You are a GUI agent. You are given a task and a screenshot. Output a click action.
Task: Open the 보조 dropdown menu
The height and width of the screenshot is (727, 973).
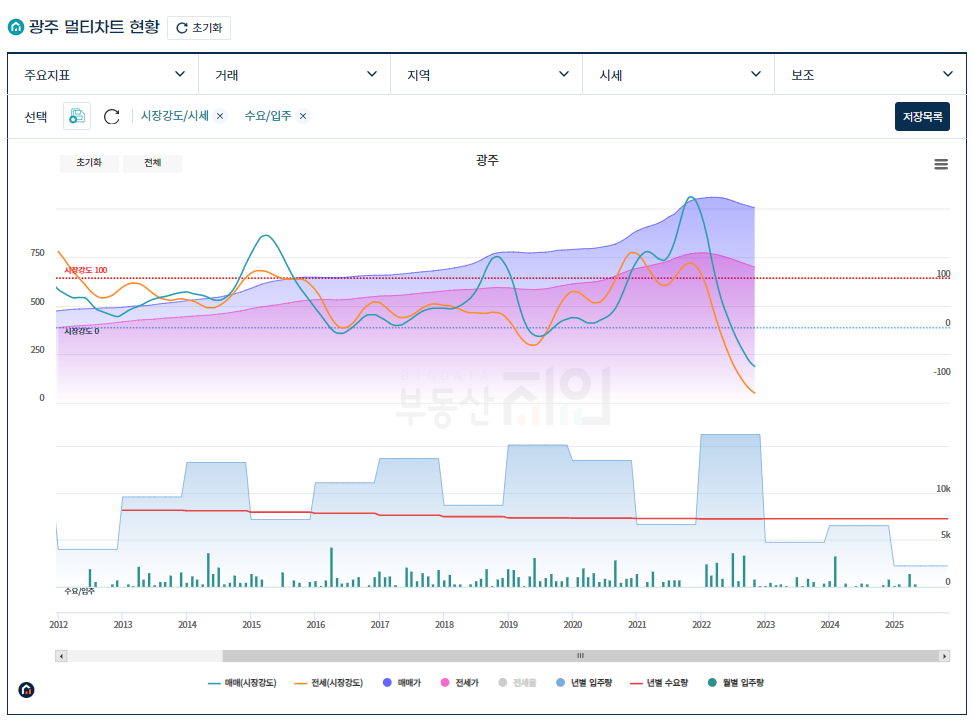point(870,74)
